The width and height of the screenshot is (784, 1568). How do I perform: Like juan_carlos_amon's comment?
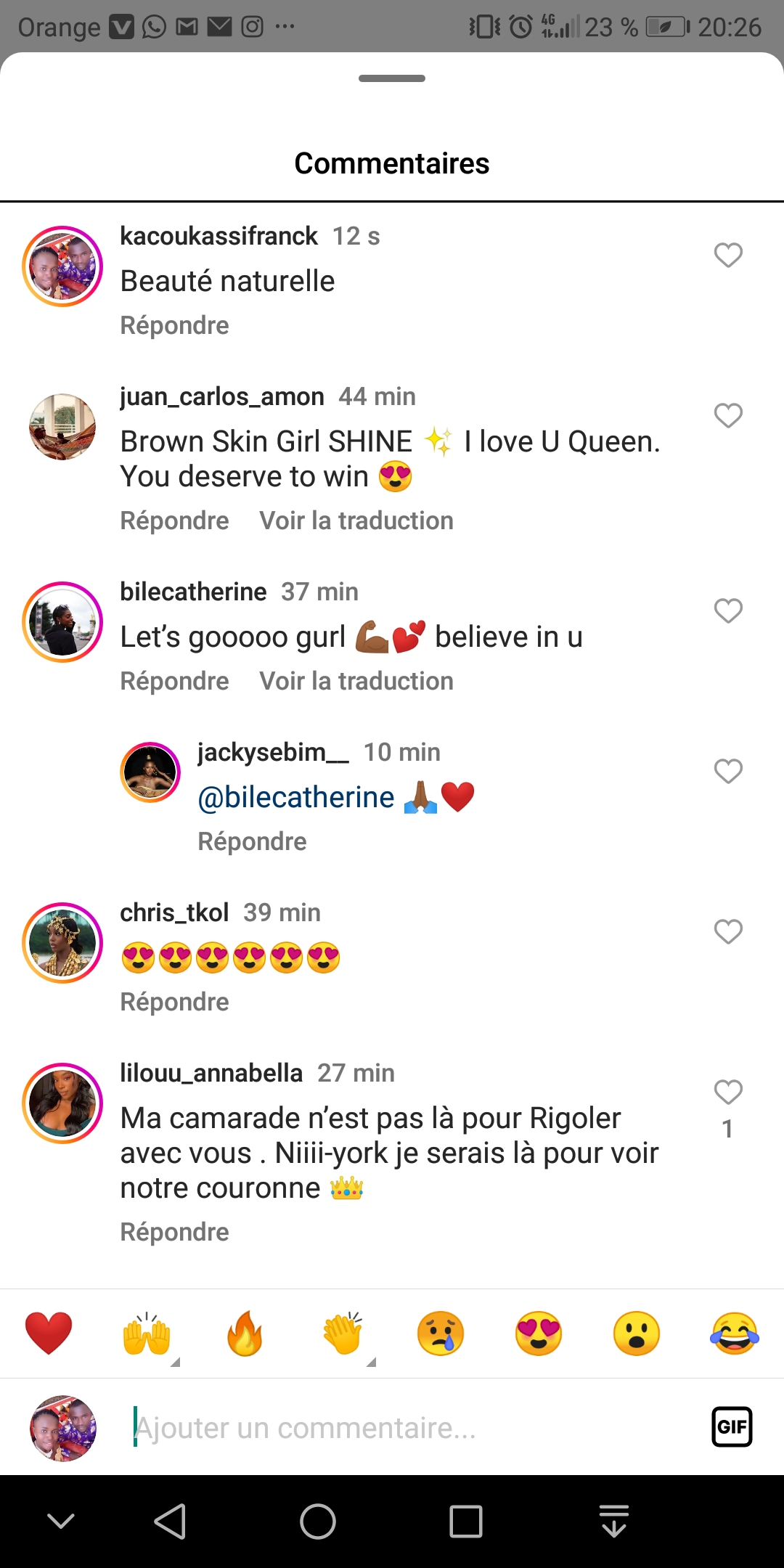728,416
